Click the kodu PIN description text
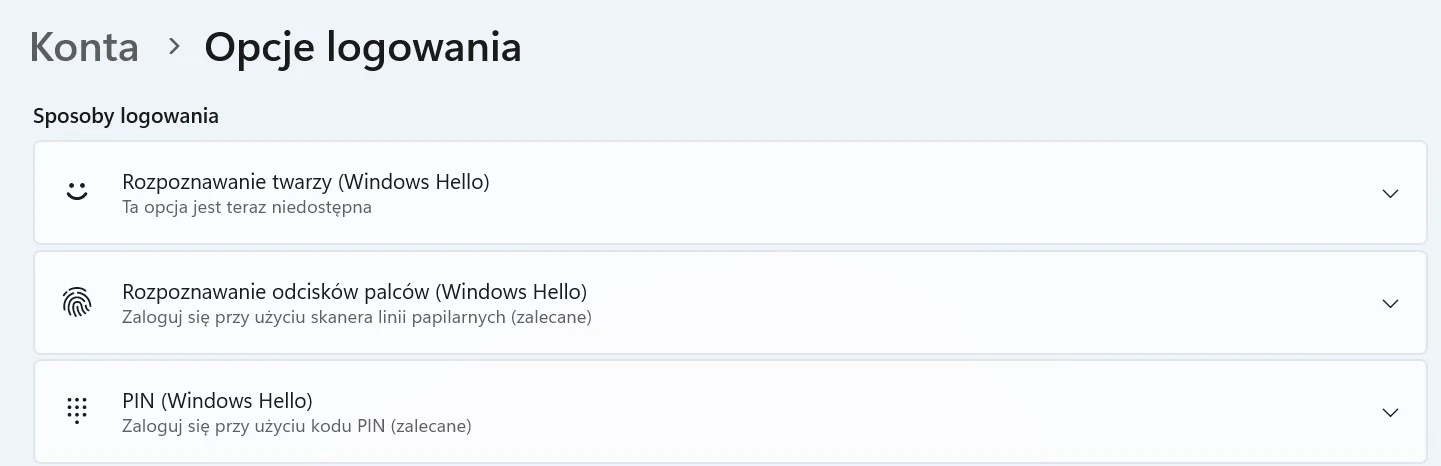 click(x=296, y=426)
